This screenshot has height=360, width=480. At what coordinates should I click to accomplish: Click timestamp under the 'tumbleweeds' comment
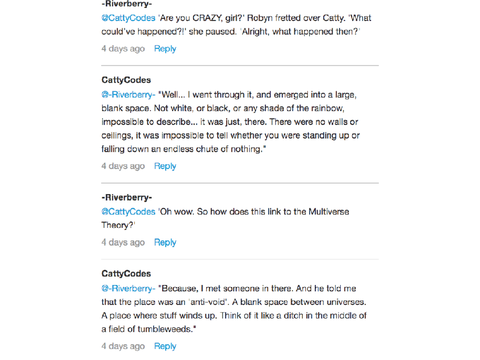(x=123, y=346)
